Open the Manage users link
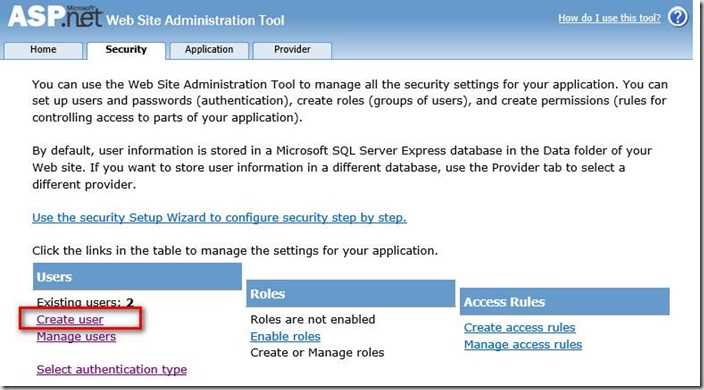704x390 pixels. (76, 337)
